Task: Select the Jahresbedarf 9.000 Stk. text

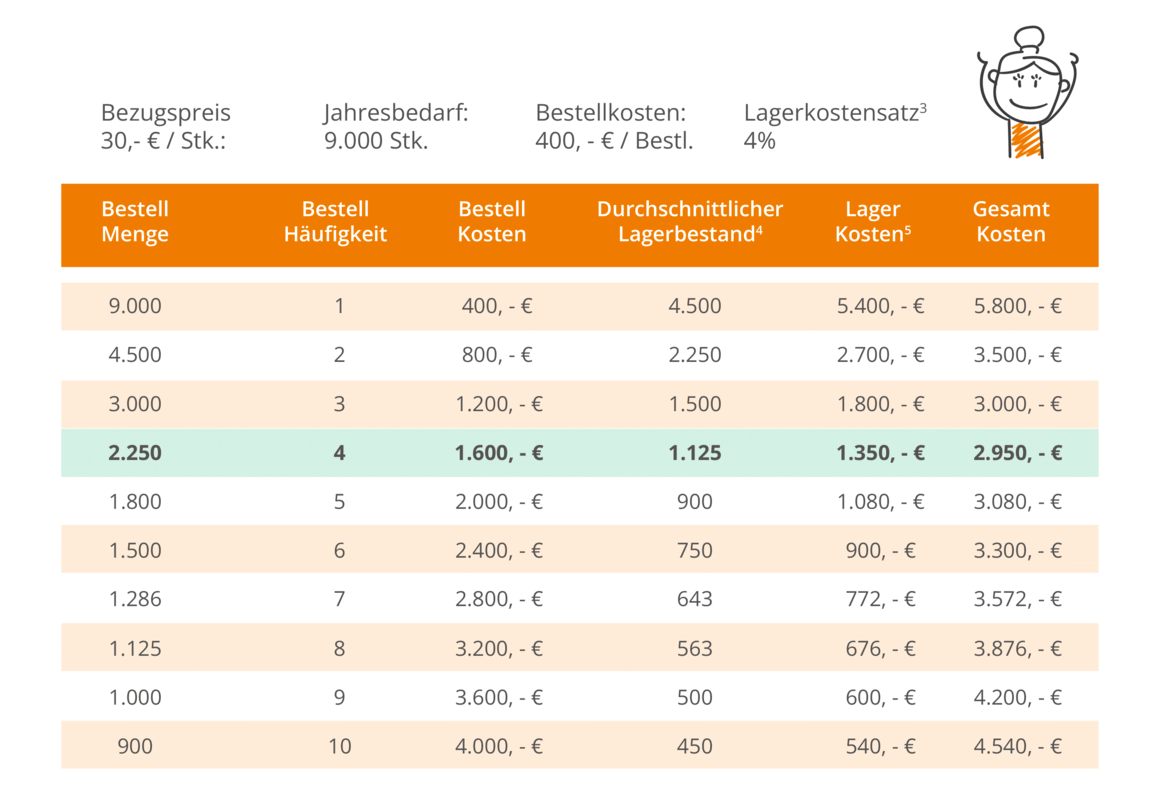Action: (396, 127)
